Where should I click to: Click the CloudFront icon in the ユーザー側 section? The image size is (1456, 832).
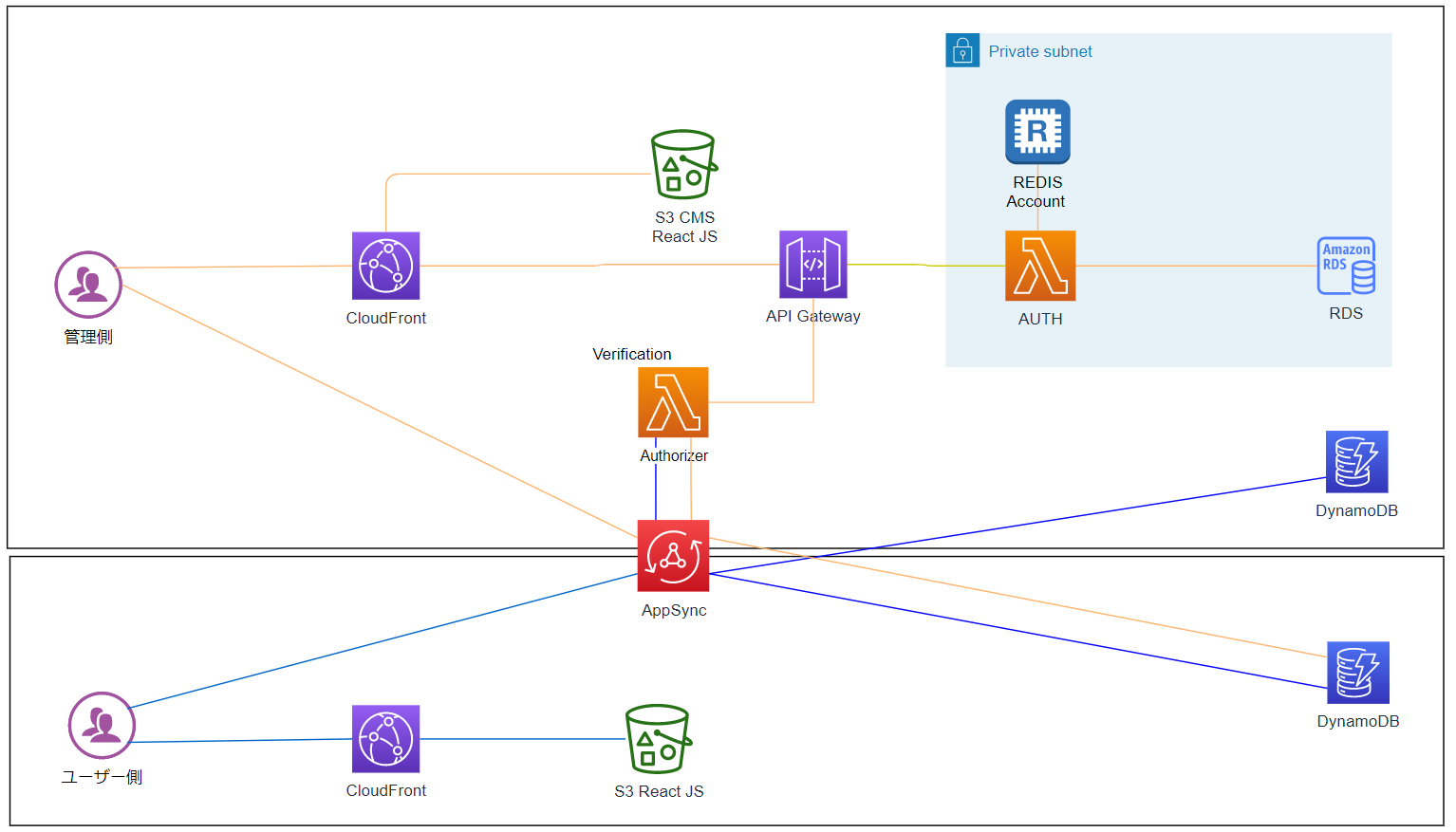(x=385, y=739)
